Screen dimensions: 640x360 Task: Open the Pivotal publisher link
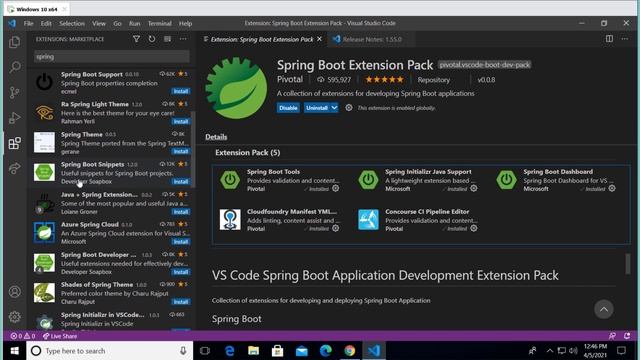(x=290, y=80)
